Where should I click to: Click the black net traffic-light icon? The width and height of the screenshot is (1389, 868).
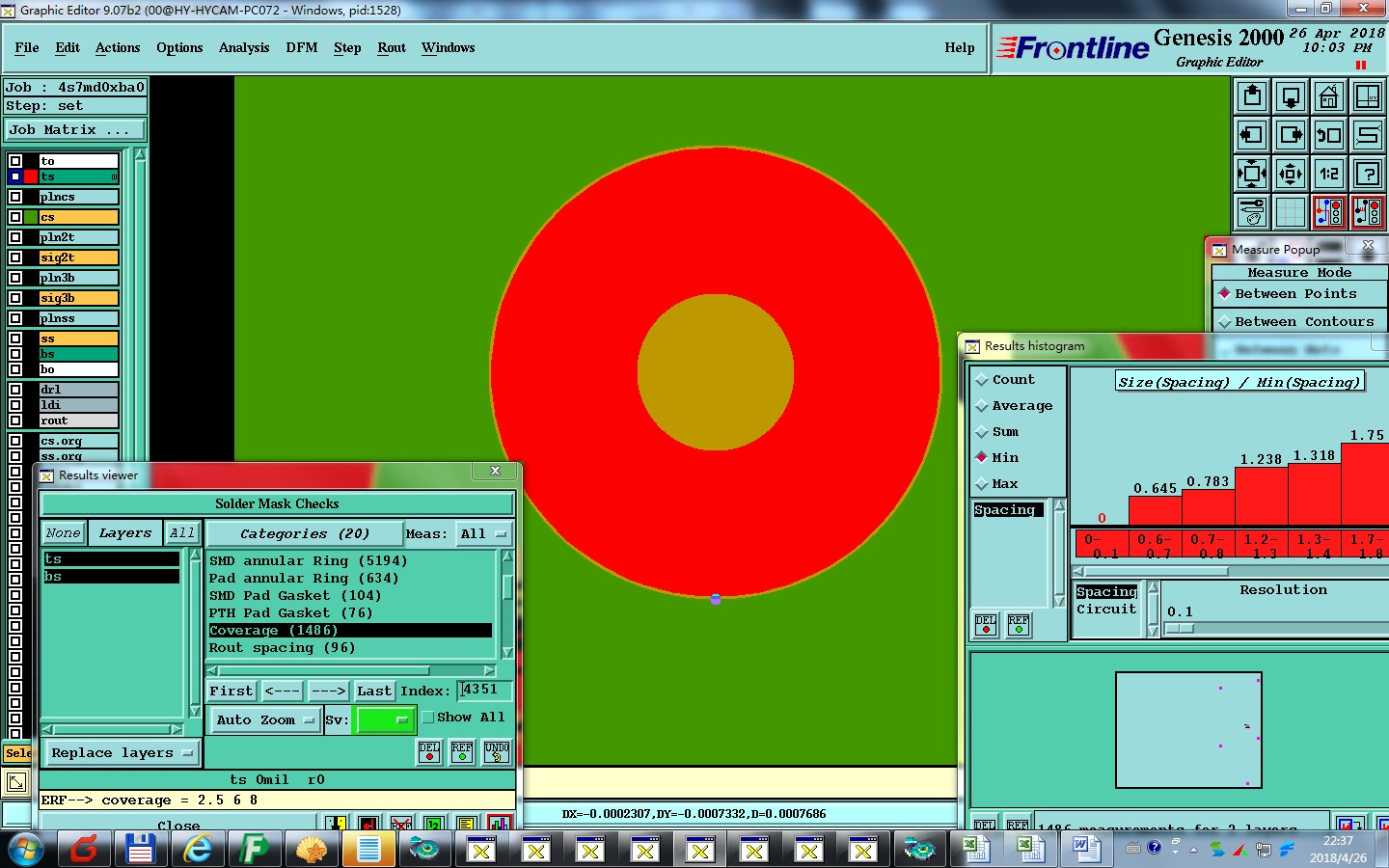point(1368,211)
